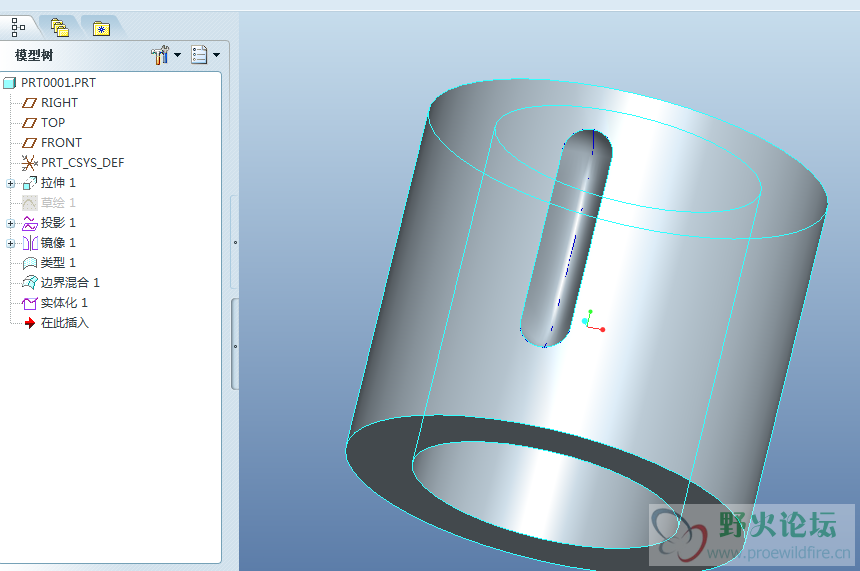Click the TOP datum plane icon
This screenshot has height=571, width=860.
[x=30, y=123]
